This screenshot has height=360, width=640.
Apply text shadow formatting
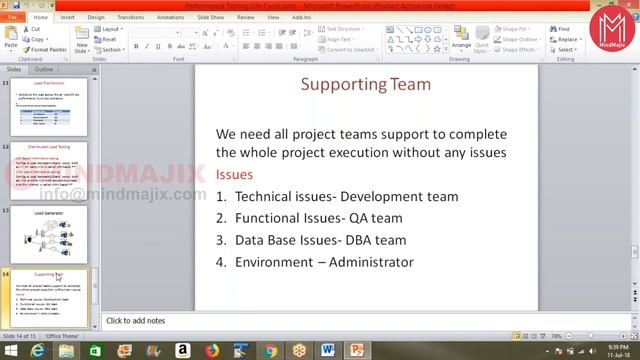(x=169, y=46)
